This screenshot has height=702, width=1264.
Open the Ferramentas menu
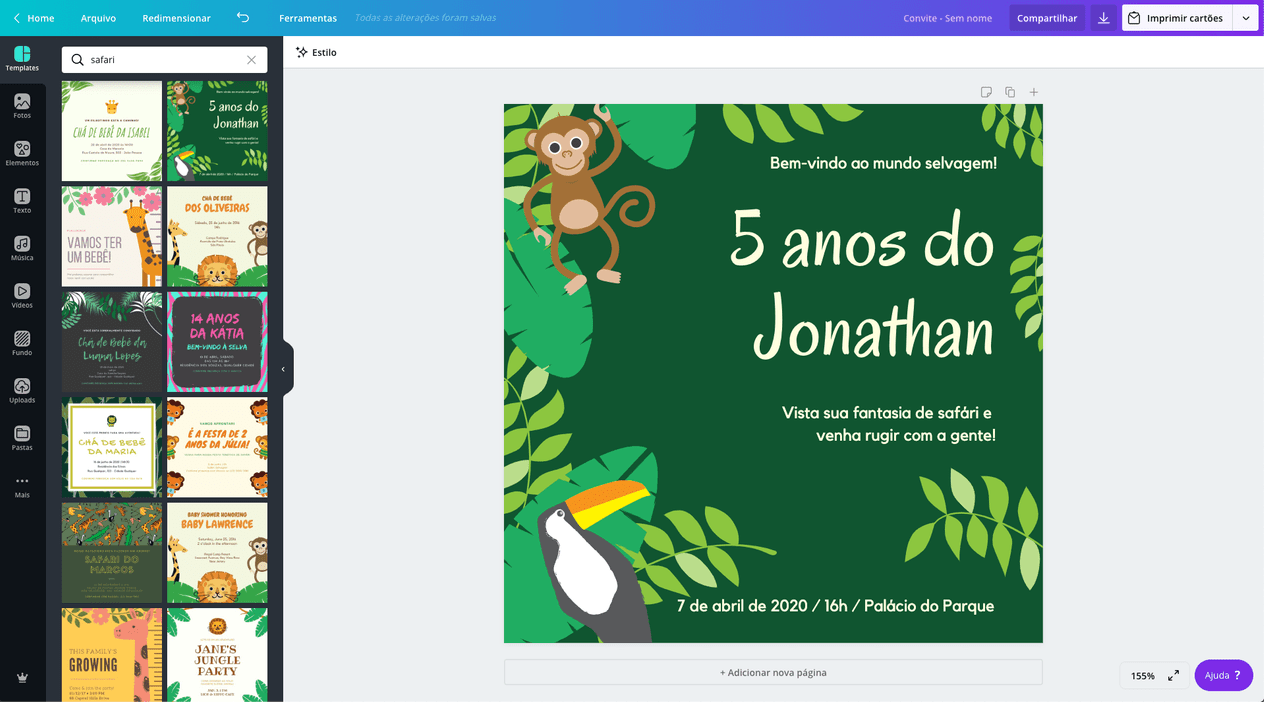click(x=308, y=18)
